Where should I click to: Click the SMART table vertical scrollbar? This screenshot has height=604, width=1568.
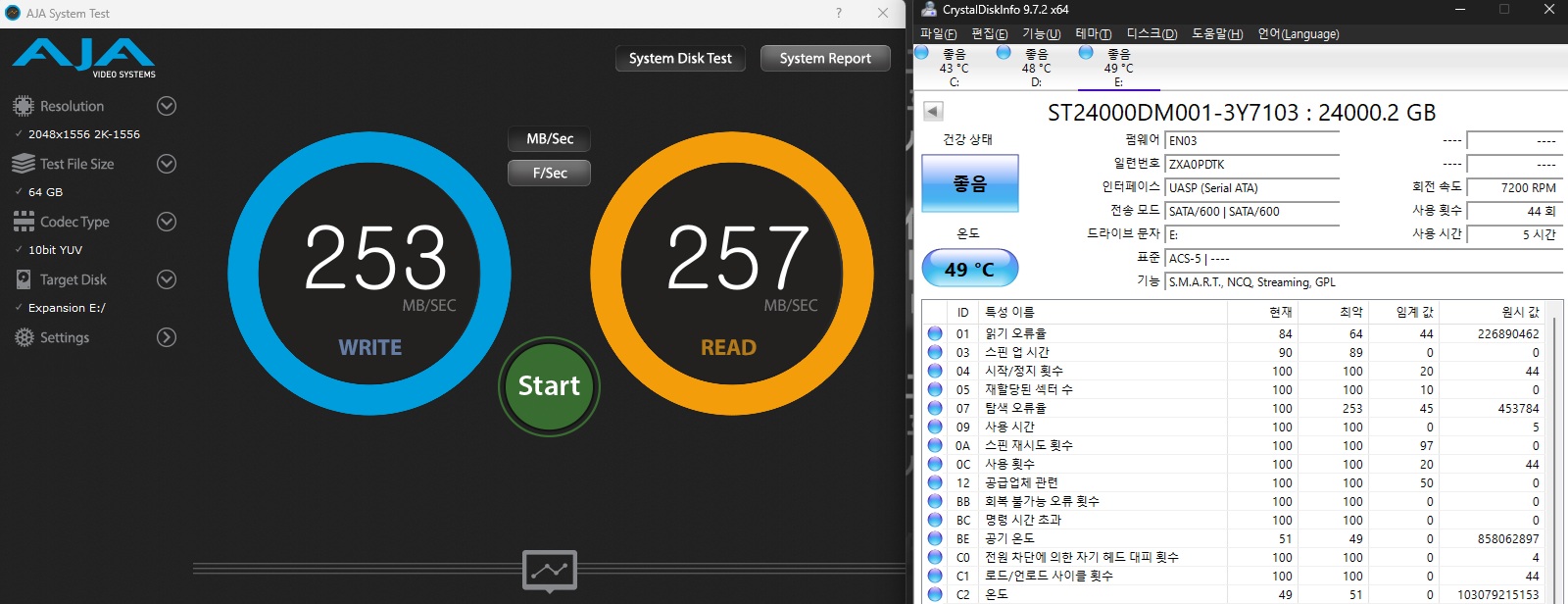(x=1553, y=458)
